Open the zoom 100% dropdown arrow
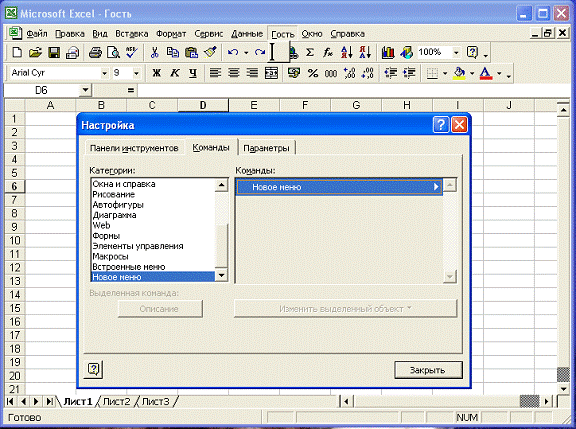 [x=456, y=53]
